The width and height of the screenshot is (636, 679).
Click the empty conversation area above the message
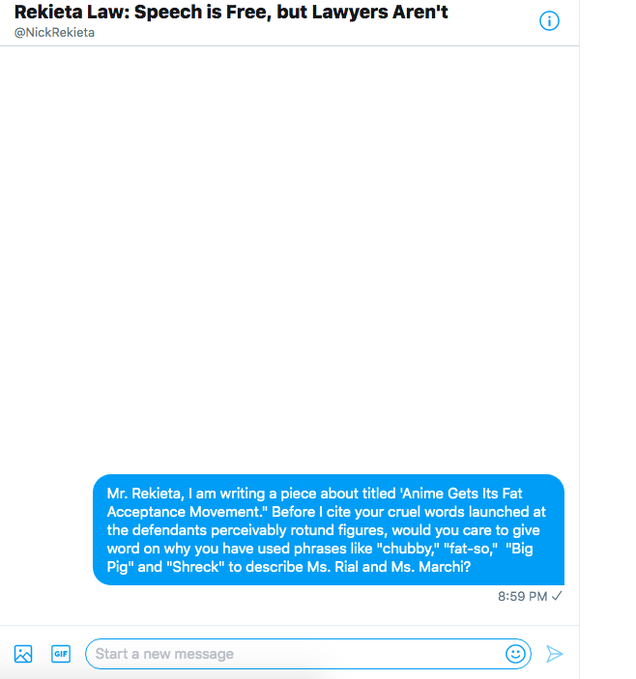coord(289,260)
